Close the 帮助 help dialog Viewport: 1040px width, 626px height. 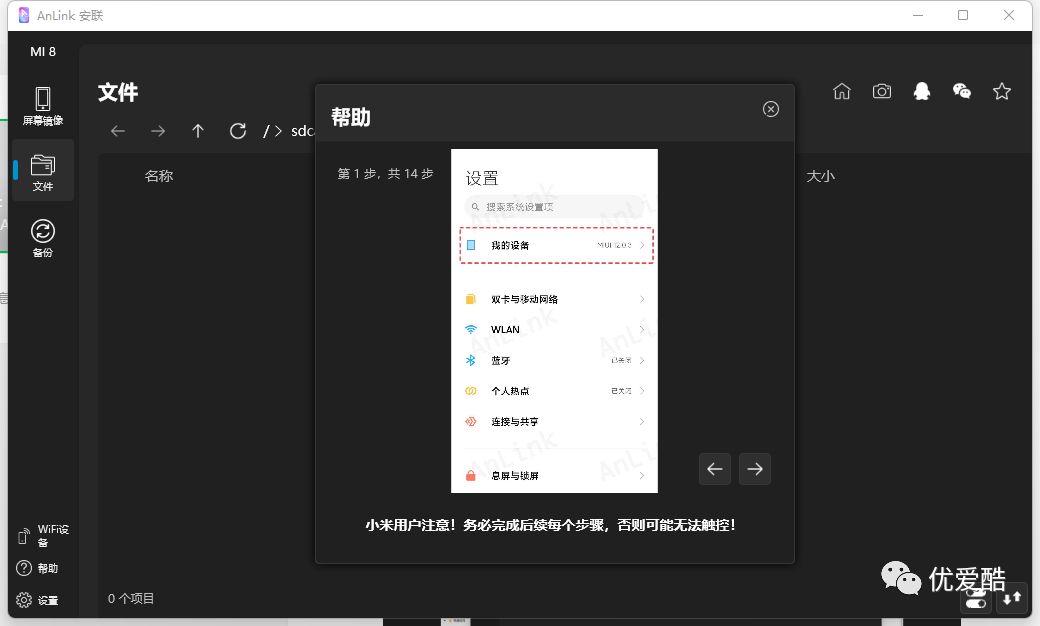pyautogui.click(x=771, y=109)
